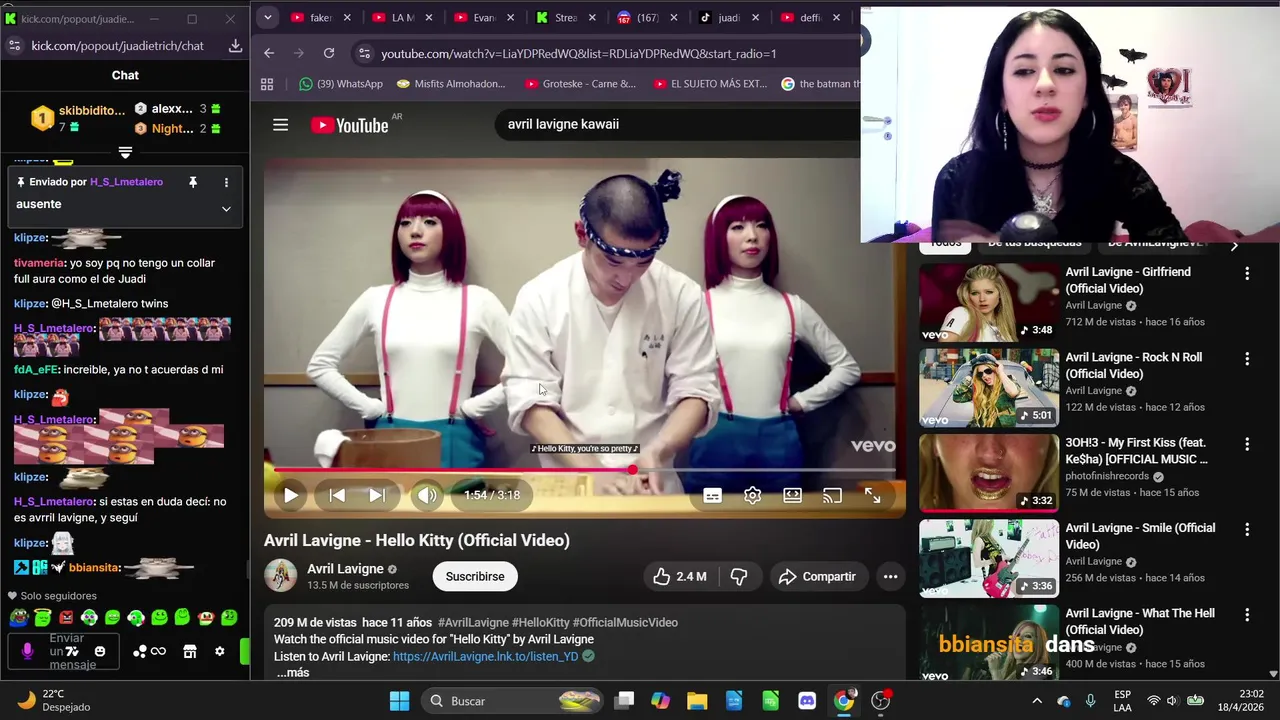
Task: Switch to the 'Evan' YouTube tab
Action: (484, 17)
